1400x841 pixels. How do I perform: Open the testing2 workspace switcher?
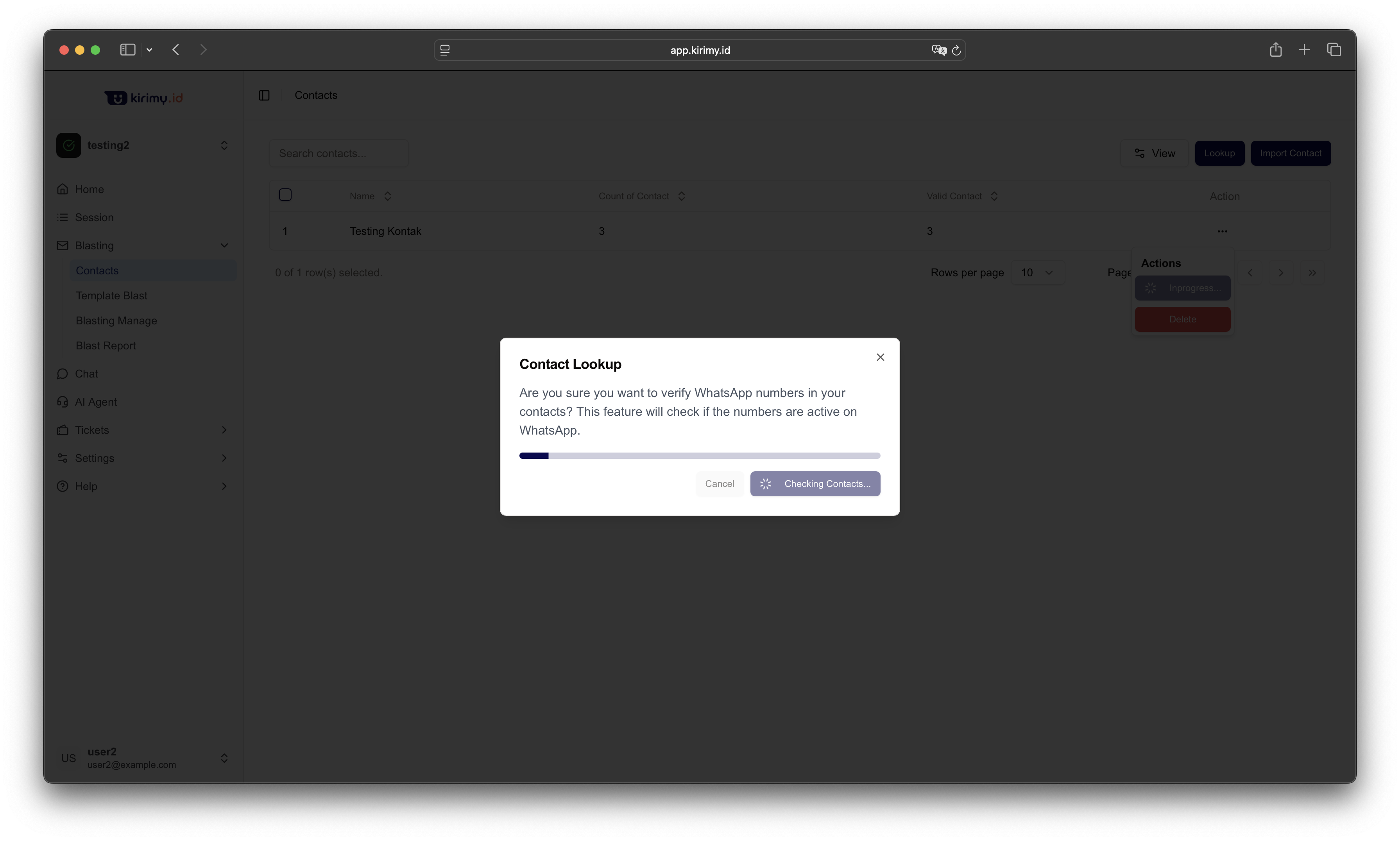(x=143, y=146)
